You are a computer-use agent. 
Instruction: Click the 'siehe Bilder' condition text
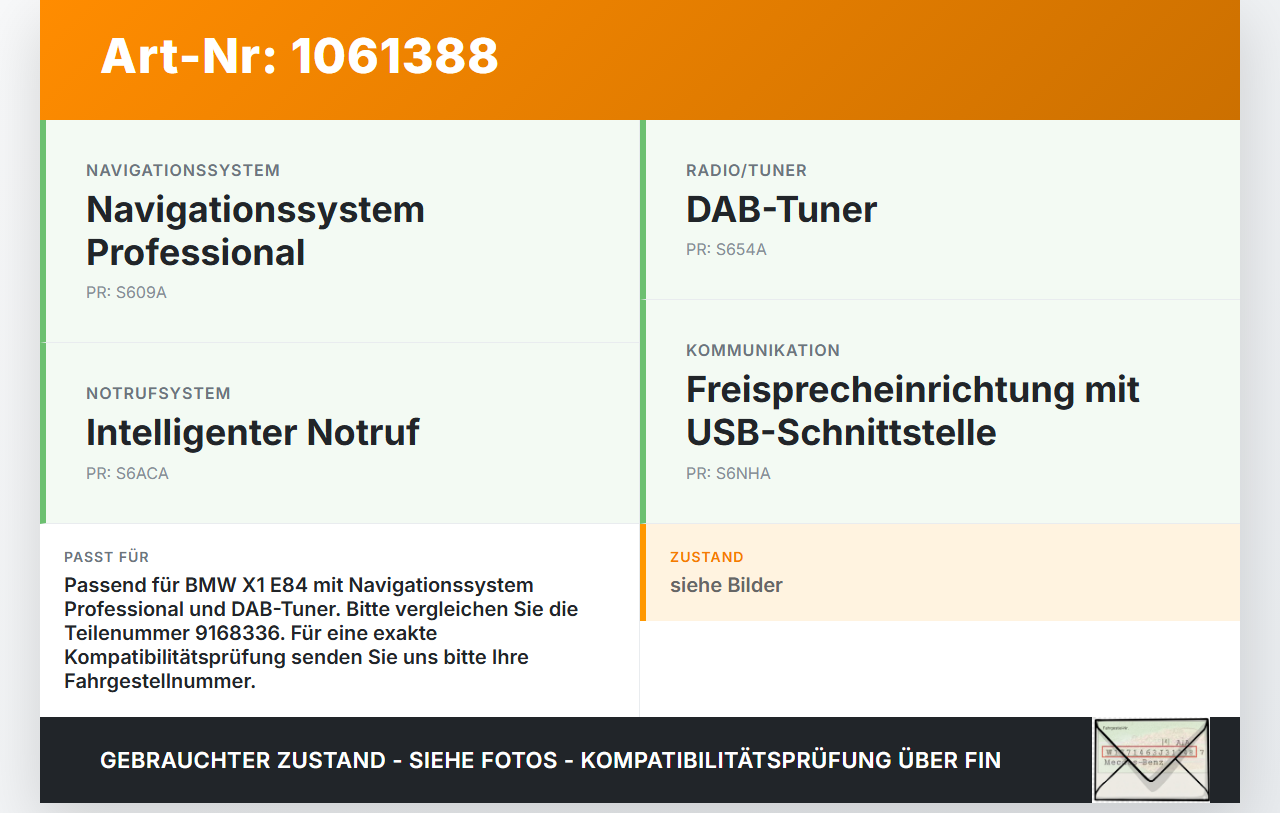tap(726, 585)
